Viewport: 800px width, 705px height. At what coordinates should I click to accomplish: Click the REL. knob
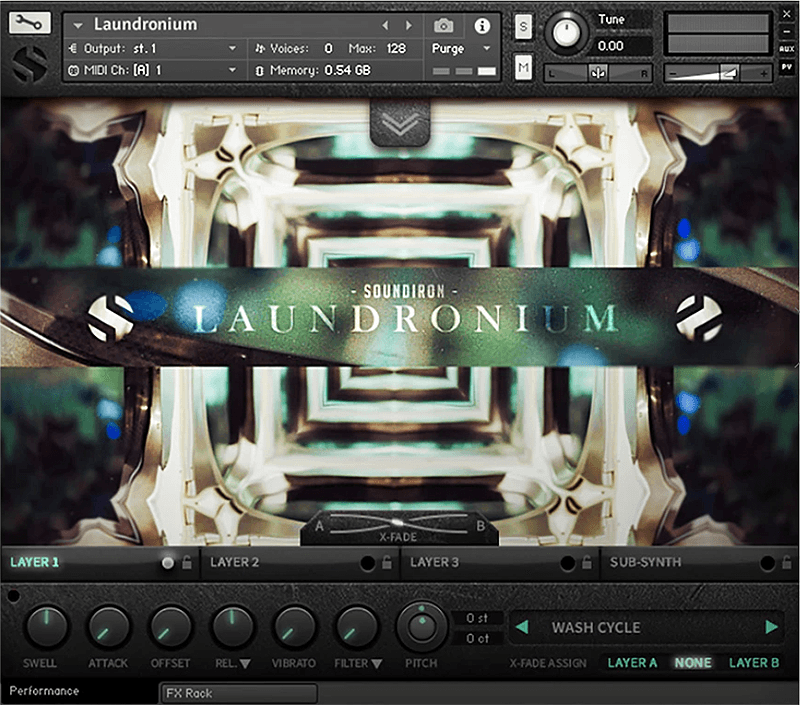(233, 627)
